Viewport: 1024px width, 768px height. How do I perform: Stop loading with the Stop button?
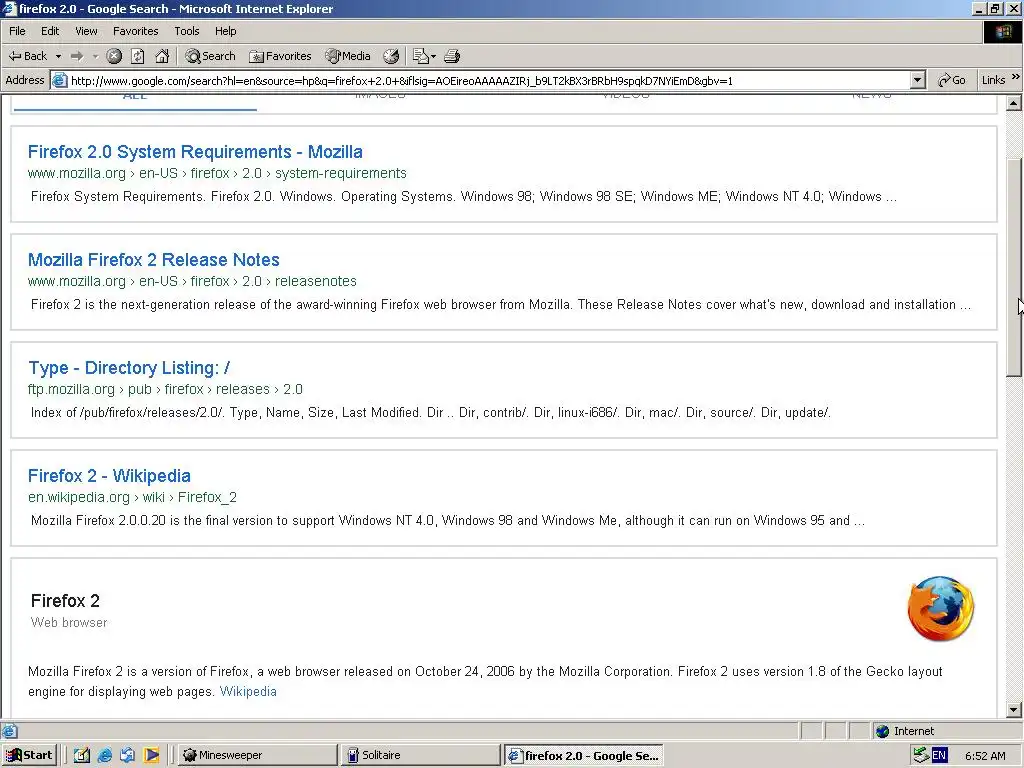tap(114, 57)
